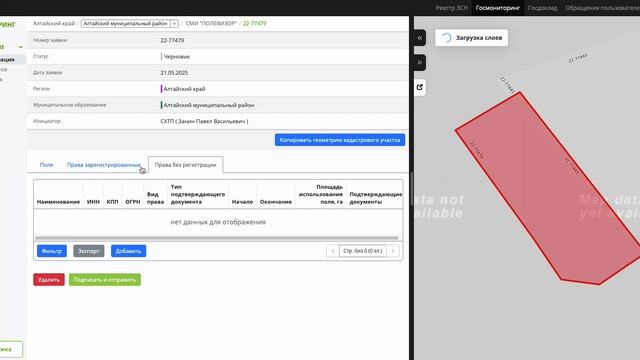Screen dimensions: 640x360
Task: Click date value 21.05.2025
Action: pyautogui.click(x=174, y=73)
